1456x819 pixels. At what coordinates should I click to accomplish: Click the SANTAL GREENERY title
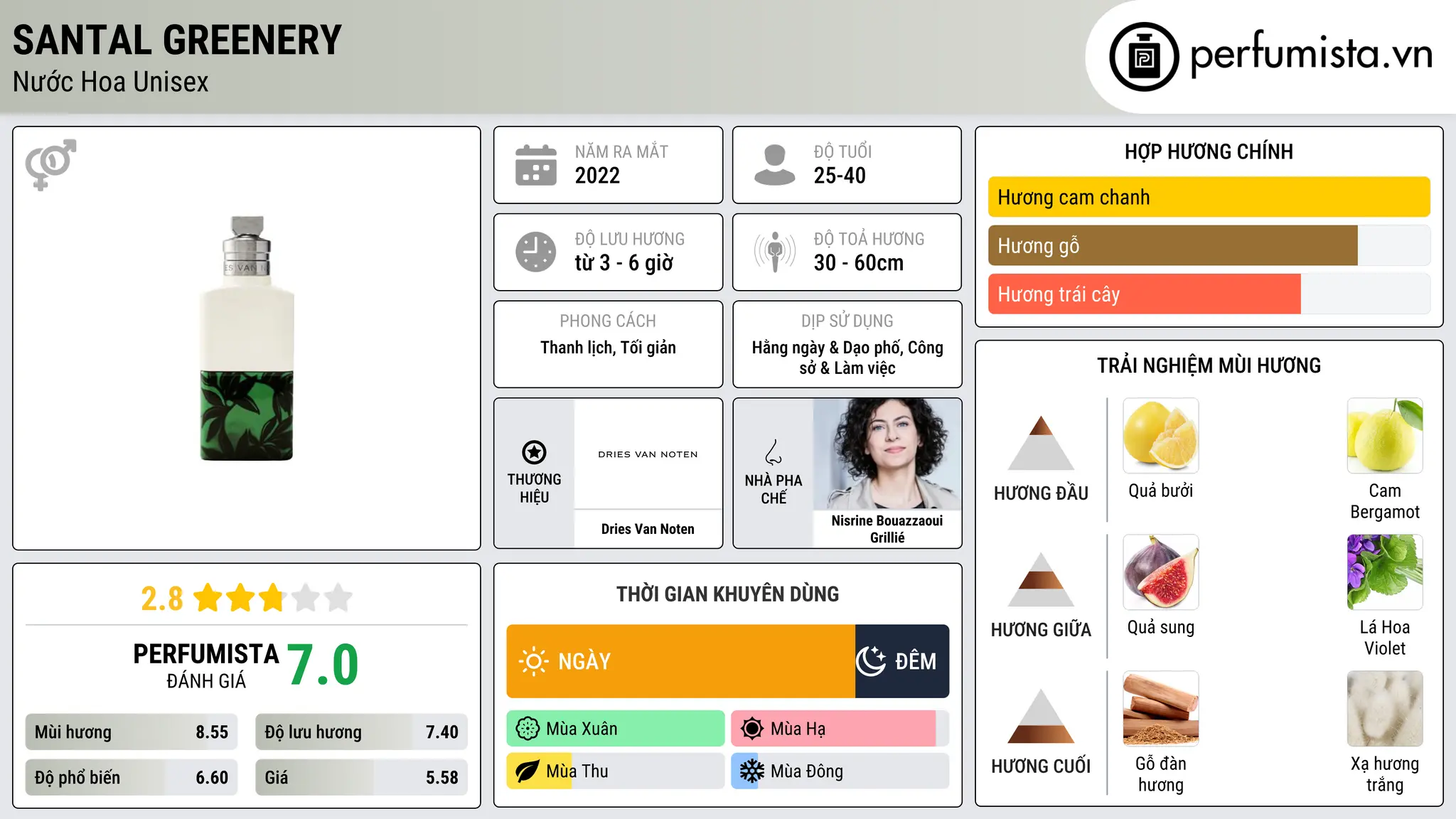pyautogui.click(x=178, y=40)
